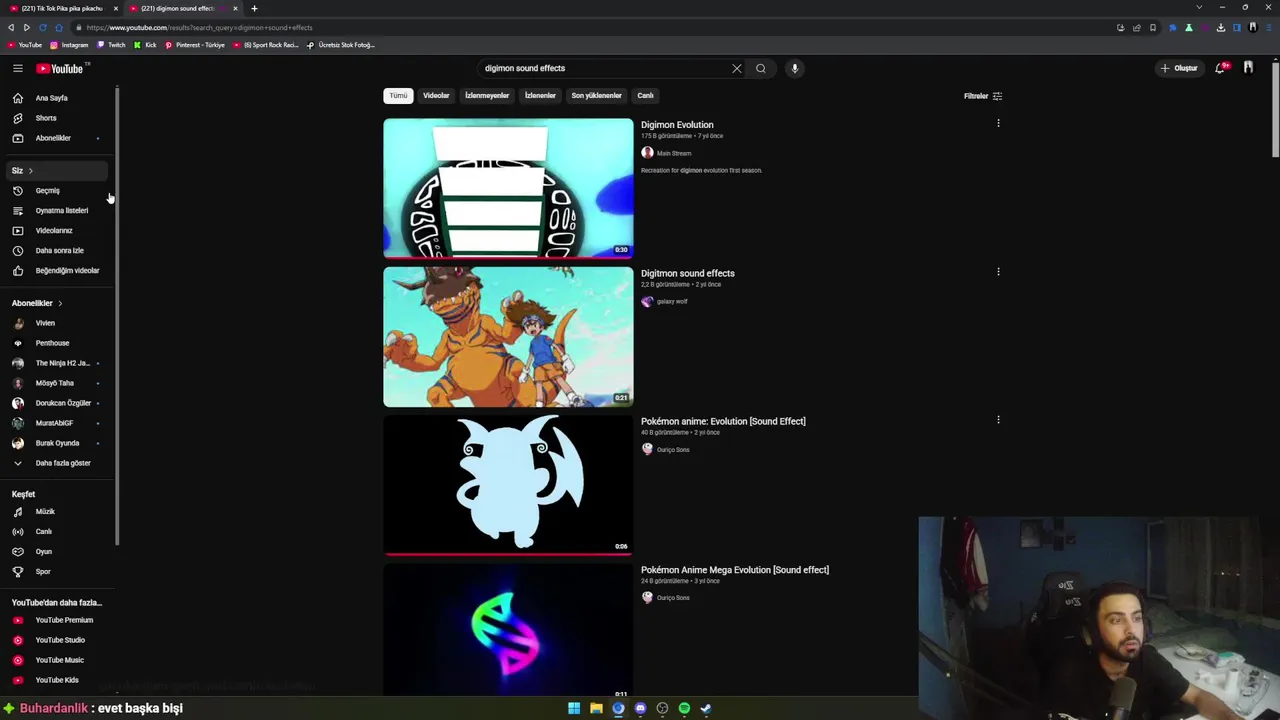Viewport: 1280px width, 720px height.
Task: Open The Ninja H2 channel subscription
Action: point(56,363)
